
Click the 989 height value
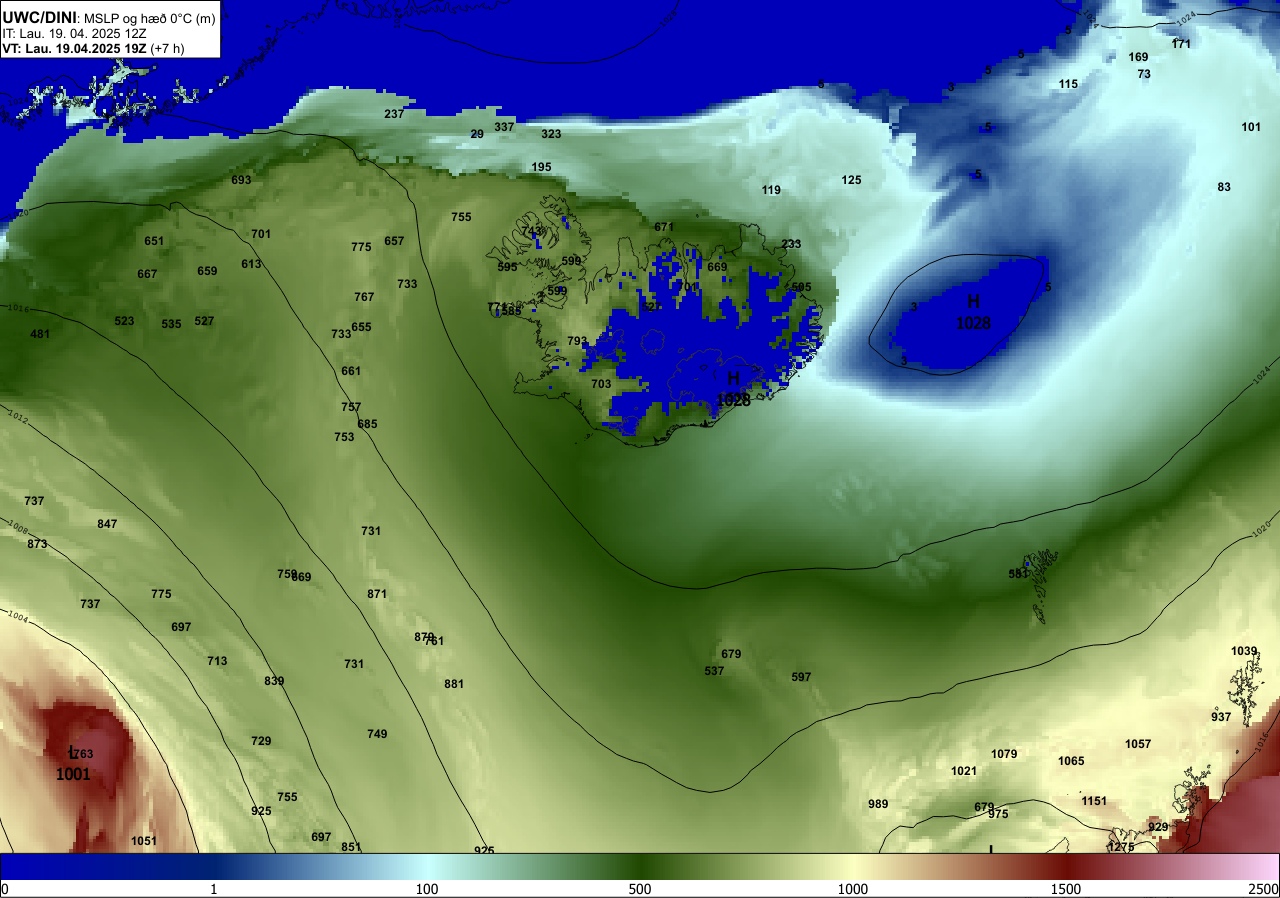tap(878, 804)
